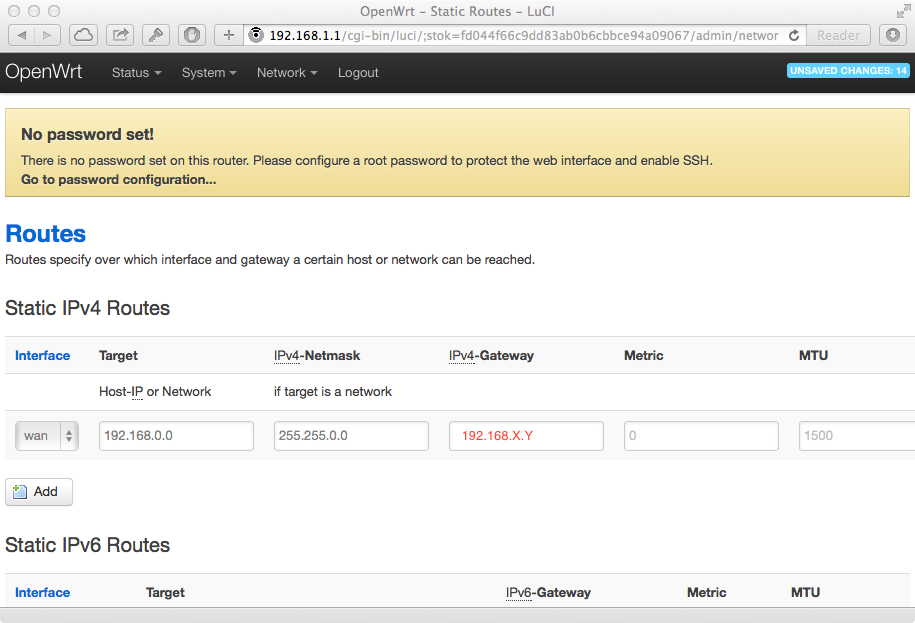Click Add to create an IPv4 route
The image size is (915, 623).
tap(39, 492)
